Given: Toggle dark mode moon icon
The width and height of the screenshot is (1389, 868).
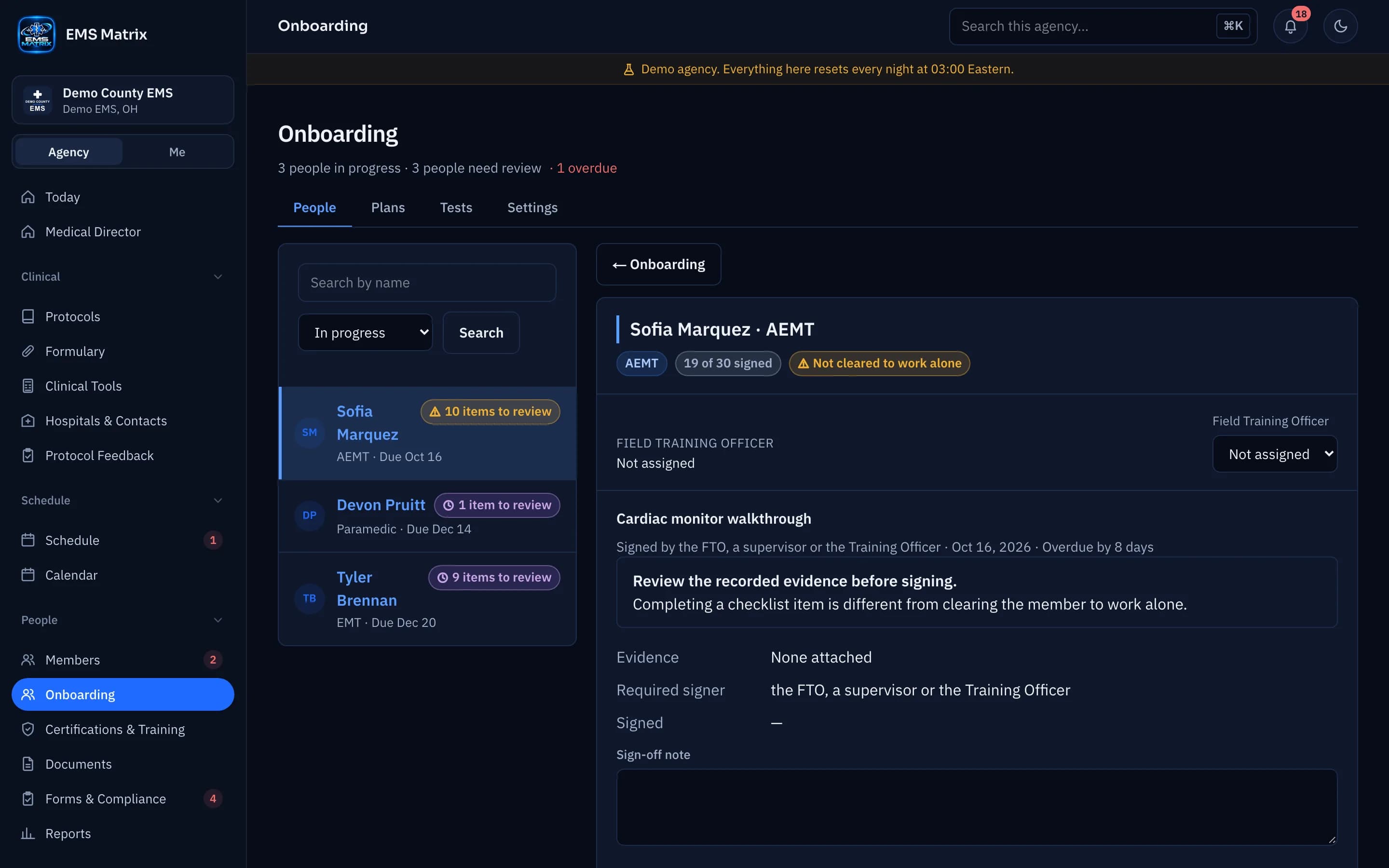Looking at the screenshot, I should click(x=1340, y=27).
